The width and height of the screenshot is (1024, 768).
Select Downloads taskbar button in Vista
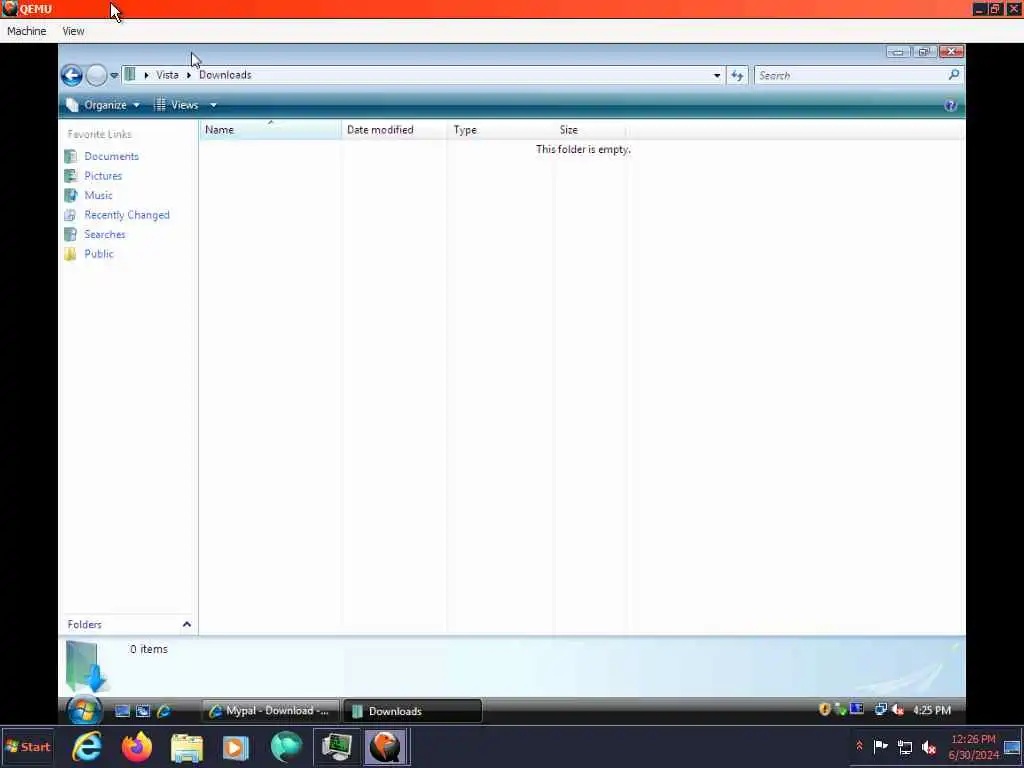coord(413,711)
